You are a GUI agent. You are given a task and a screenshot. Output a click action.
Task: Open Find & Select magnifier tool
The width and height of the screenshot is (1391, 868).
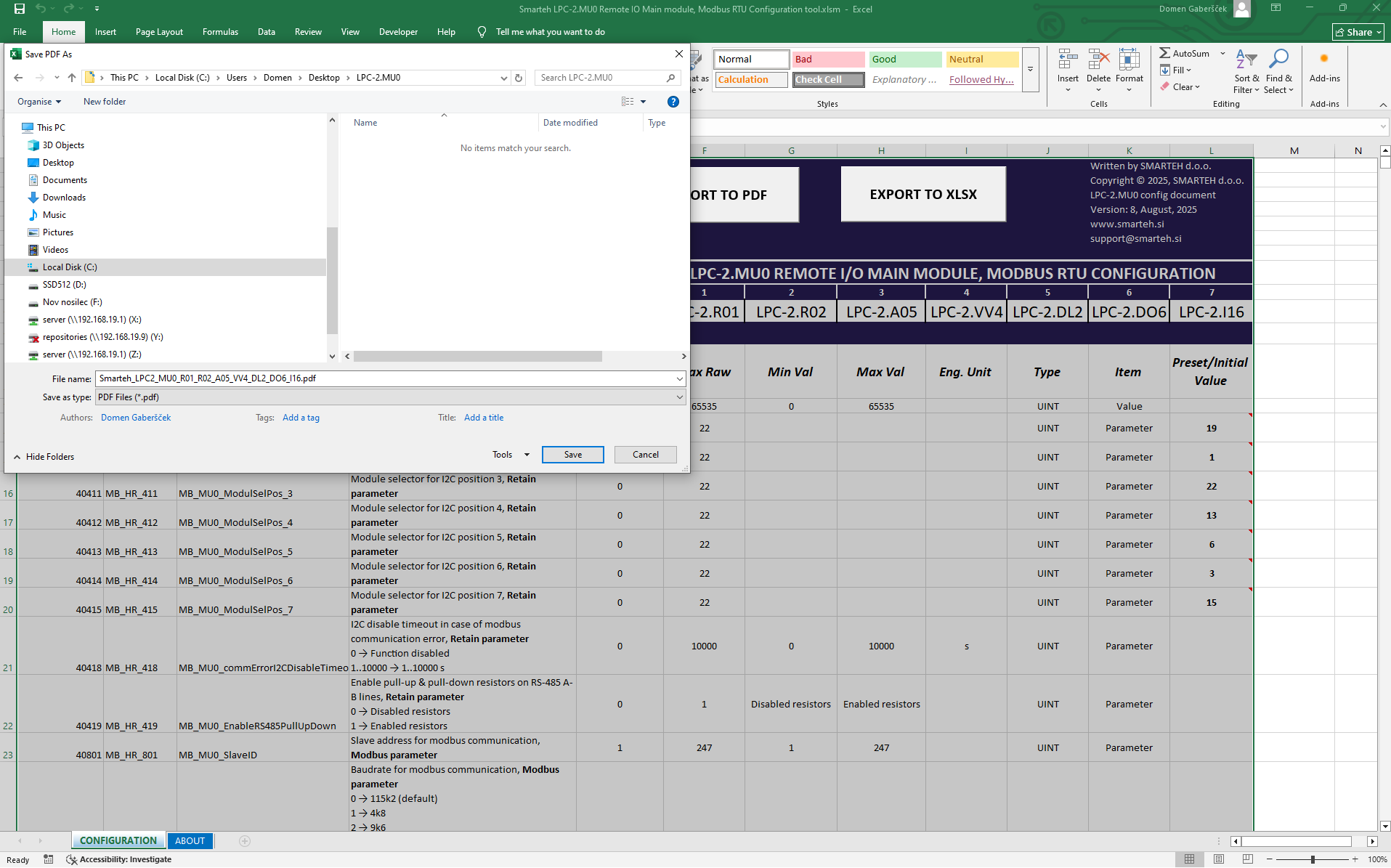(1278, 60)
